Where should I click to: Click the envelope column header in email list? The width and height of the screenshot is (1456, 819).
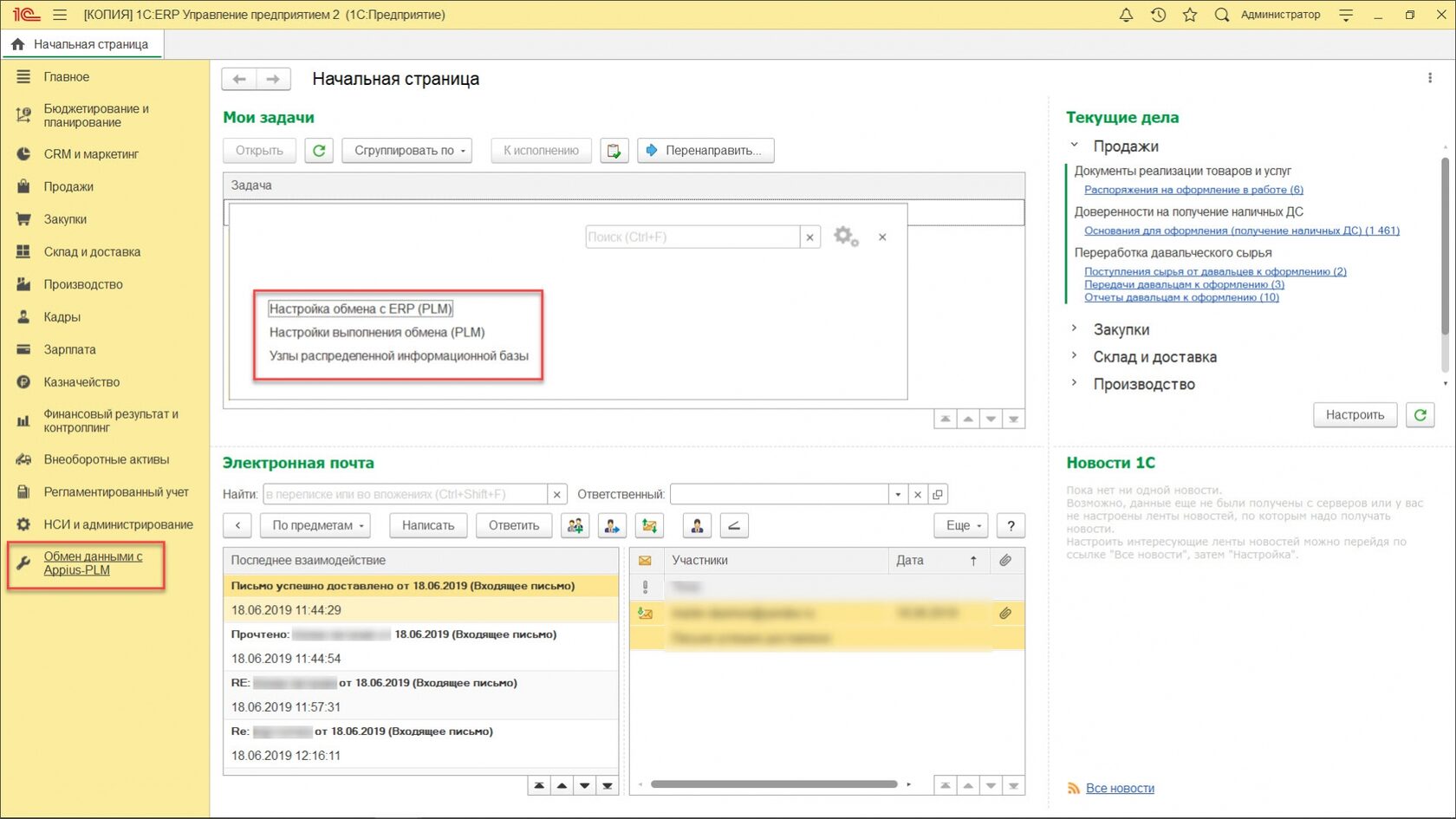pos(645,561)
